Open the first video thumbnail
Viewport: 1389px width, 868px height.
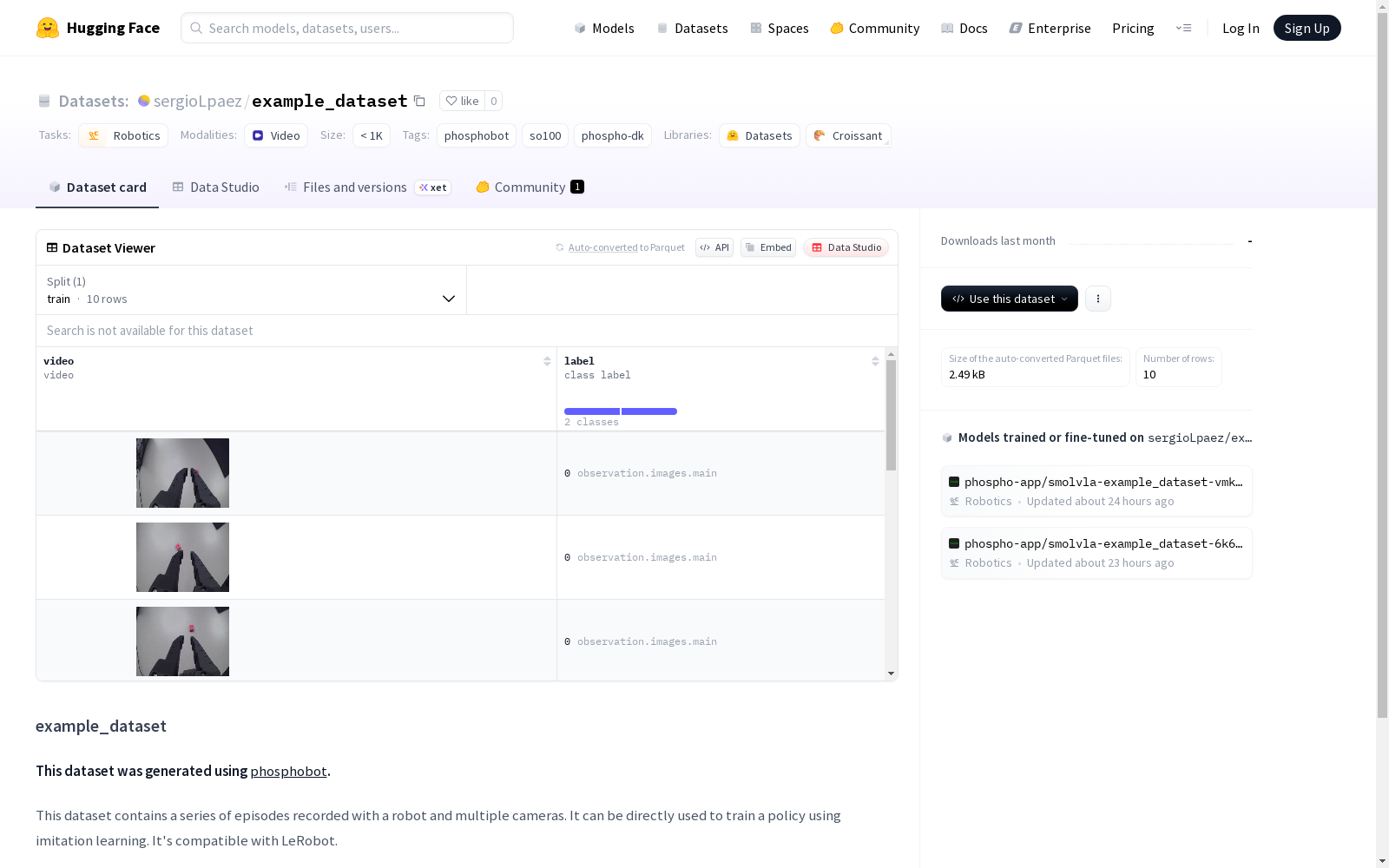click(182, 473)
